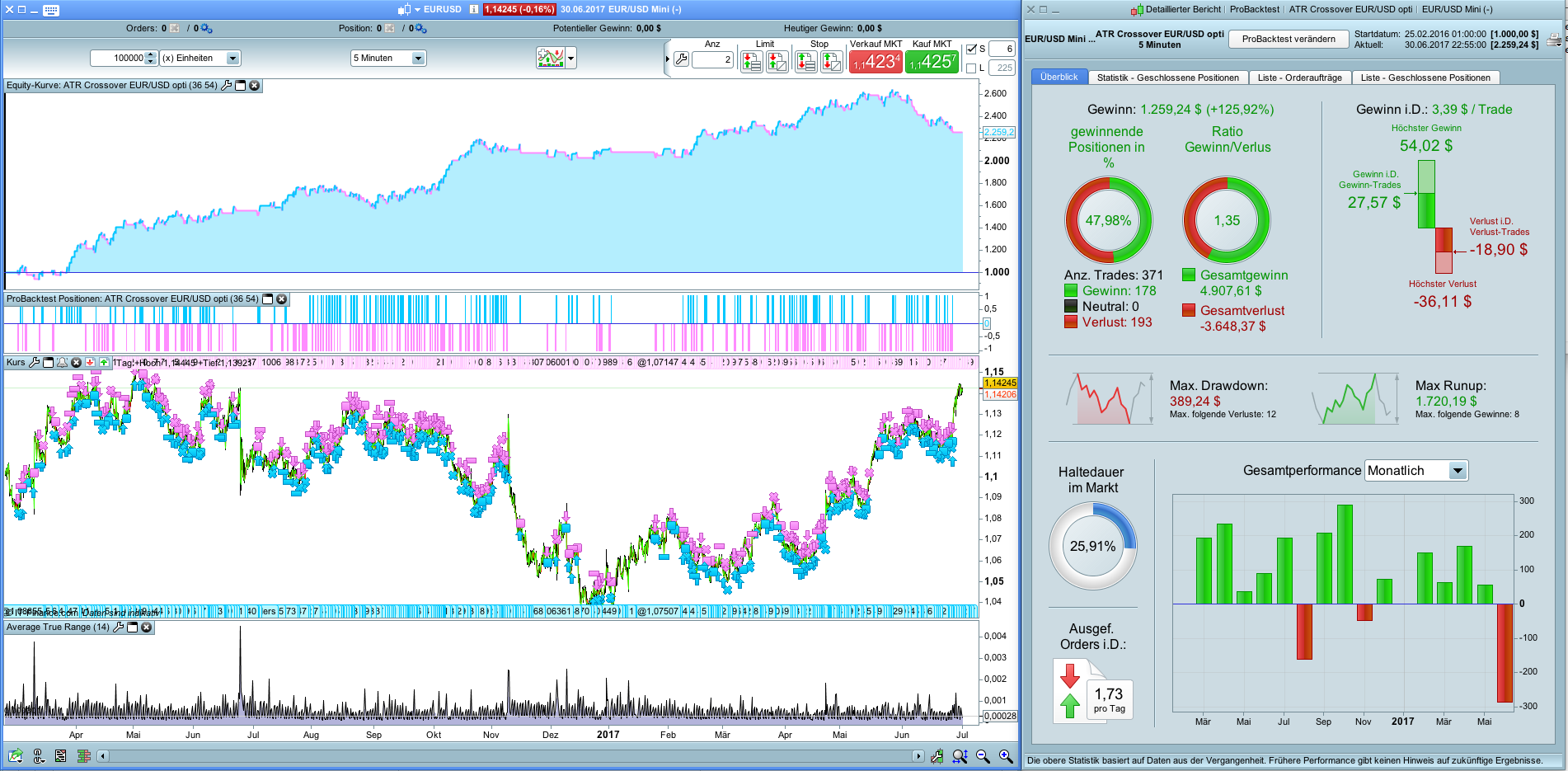Image resolution: width=1568 pixels, height=771 pixels.
Task: Maximize the ProBacktest Positionen panel
Action: point(267,299)
